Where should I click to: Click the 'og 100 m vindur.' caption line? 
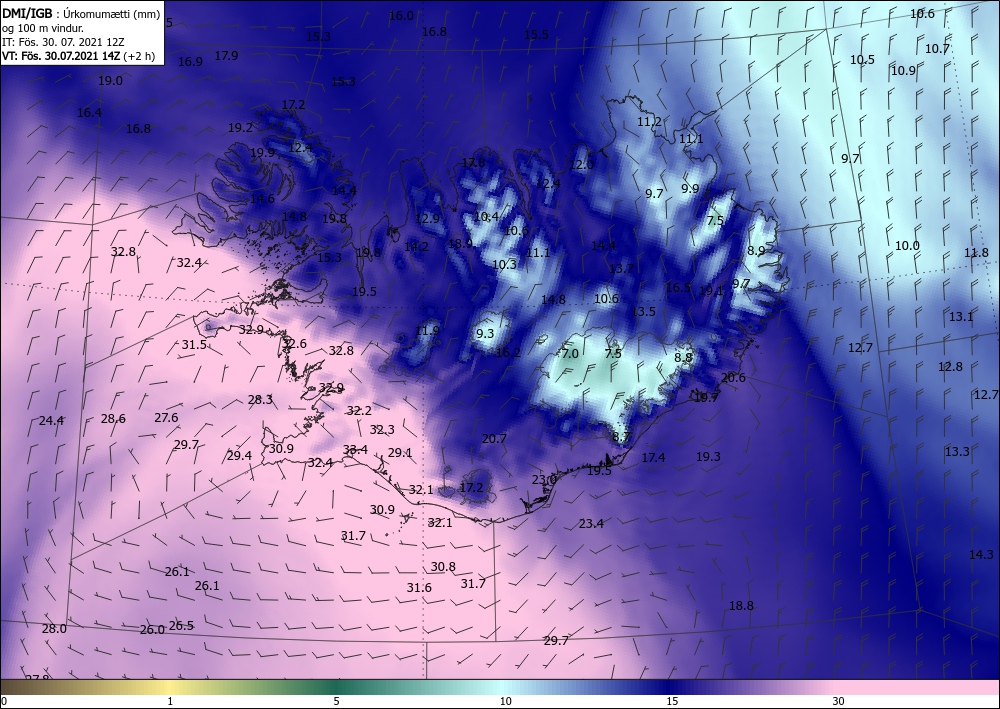click(x=43, y=27)
